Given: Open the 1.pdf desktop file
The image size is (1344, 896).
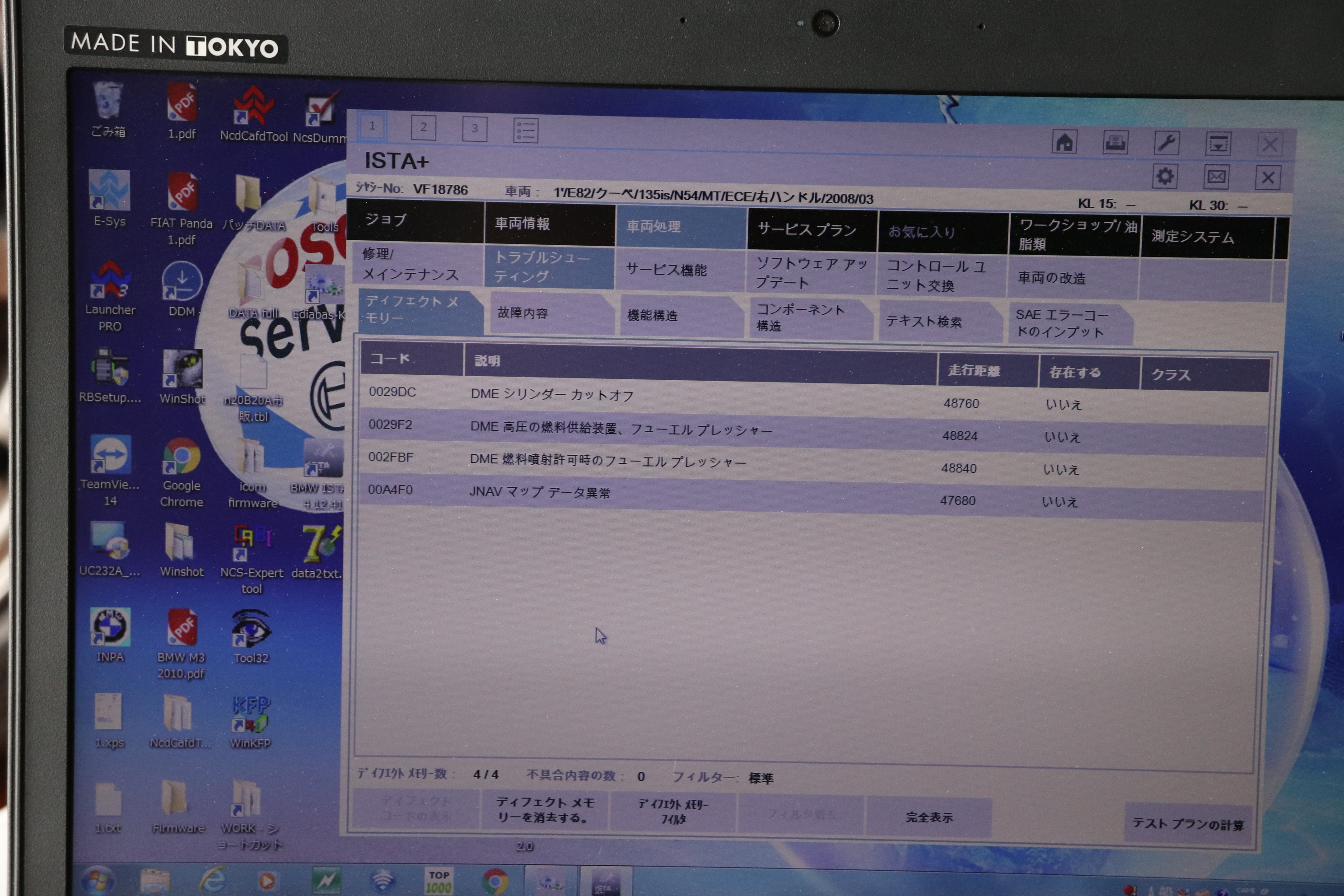Looking at the screenshot, I should (x=182, y=111).
